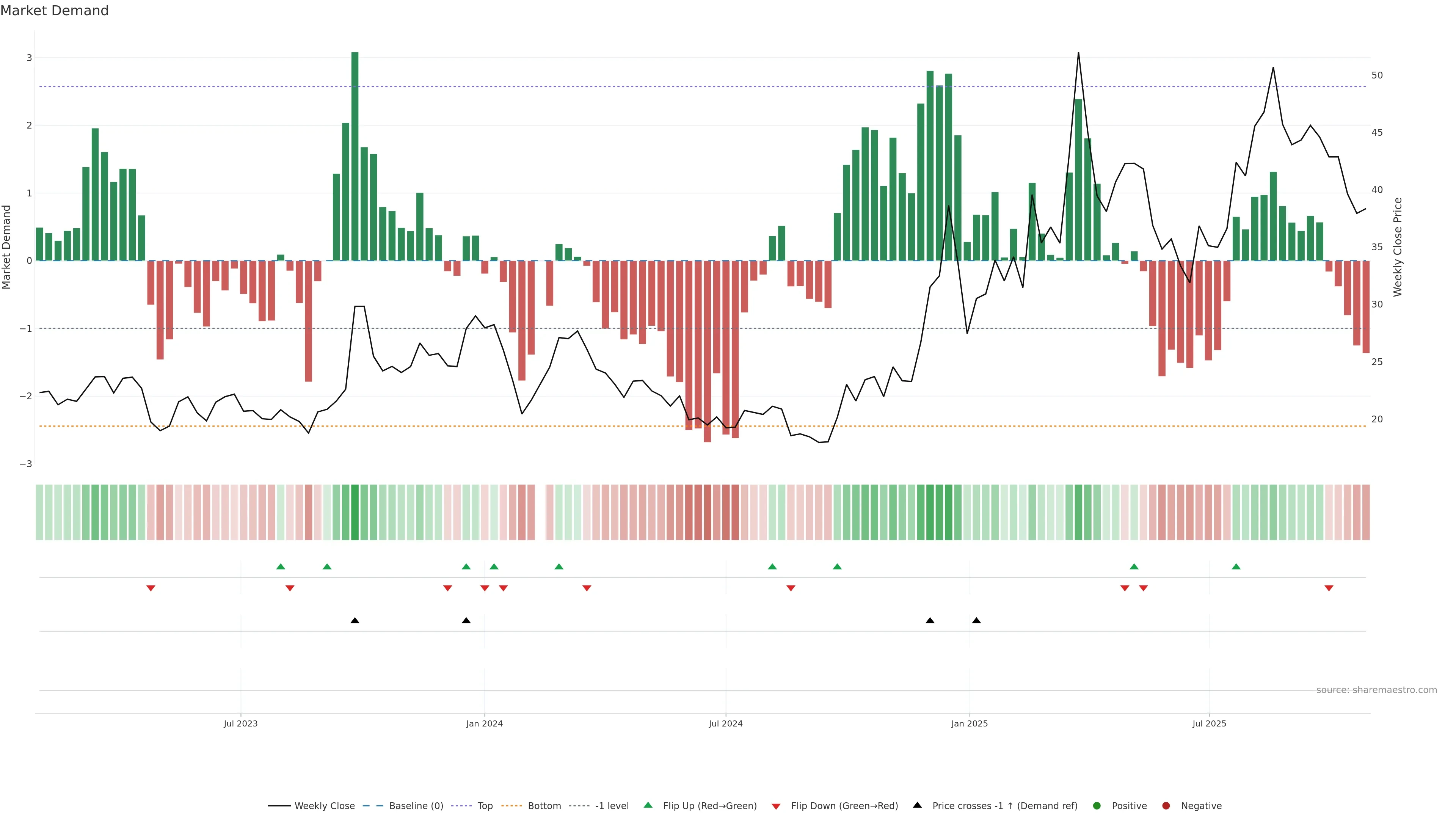The height and width of the screenshot is (819, 1456).
Task: Click the last red flip-down marker on the right
Action: point(1329,588)
